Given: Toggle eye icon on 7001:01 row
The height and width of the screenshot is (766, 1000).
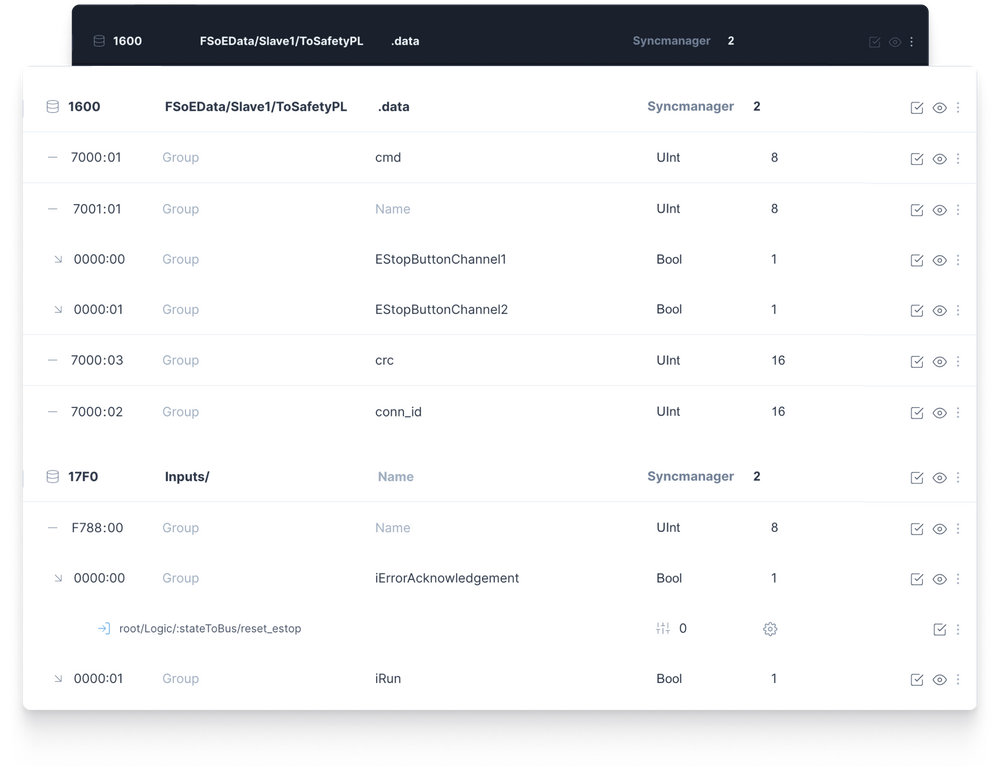Looking at the screenshot, I should (939, 210).
